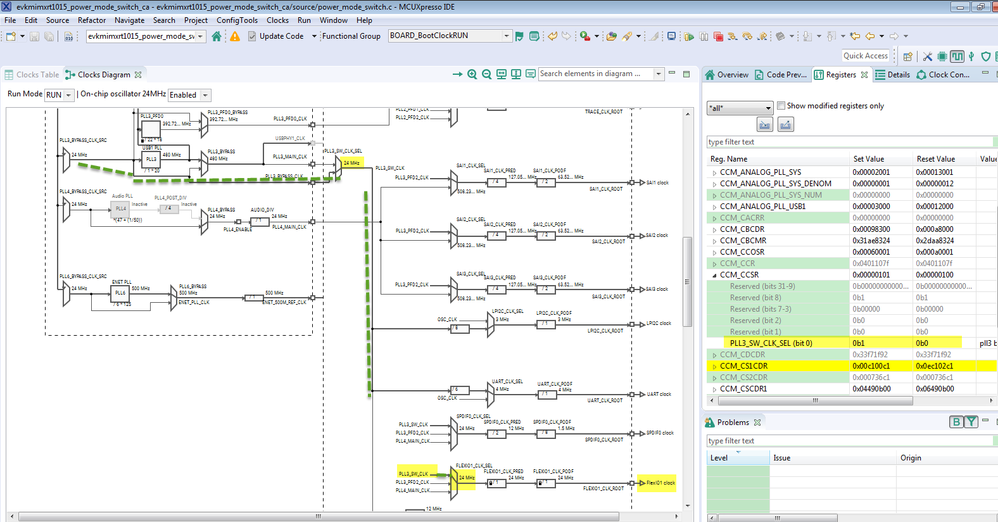Viewport: 998px width, 522px height.
Task: Click the Home icon in the toolbar
Action: point(218,36)
